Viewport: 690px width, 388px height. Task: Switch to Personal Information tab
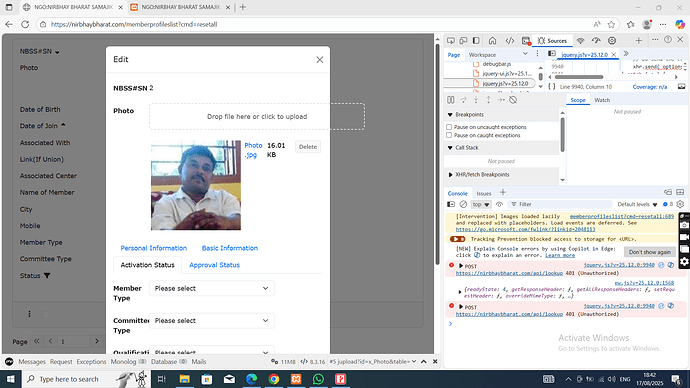click(x=154, y=248)
